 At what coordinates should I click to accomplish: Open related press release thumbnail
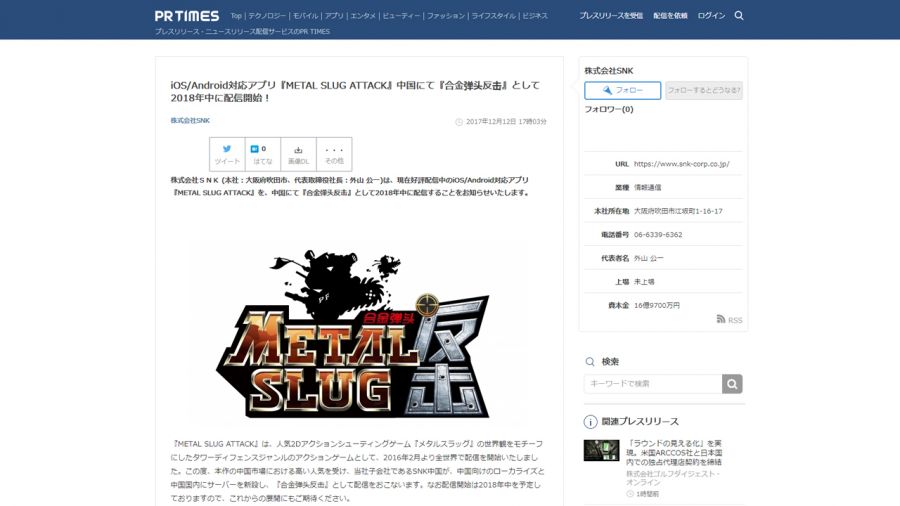pos(601,450)
